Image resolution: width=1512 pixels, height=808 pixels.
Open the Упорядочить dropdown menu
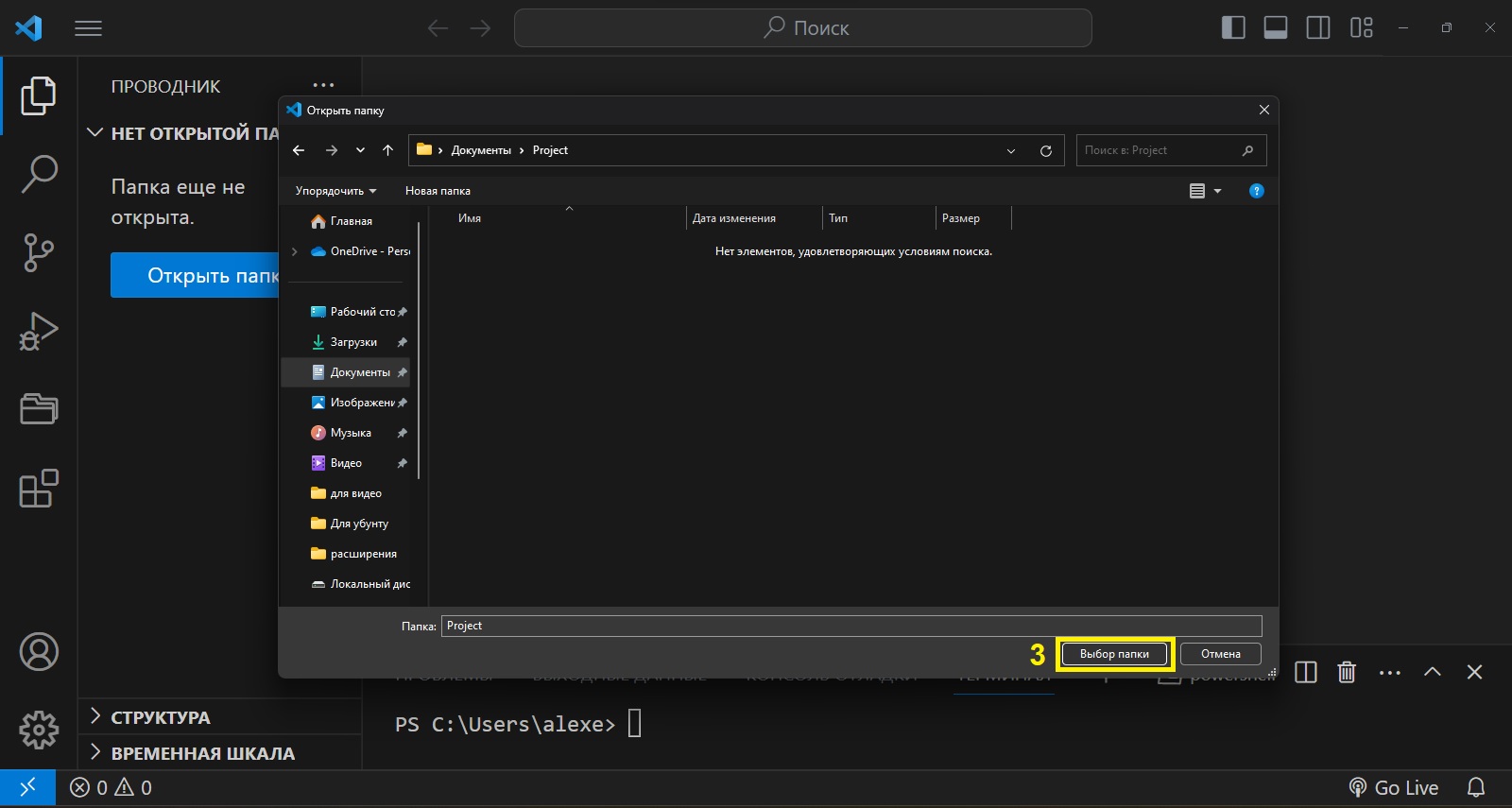(x=335, y=191)
